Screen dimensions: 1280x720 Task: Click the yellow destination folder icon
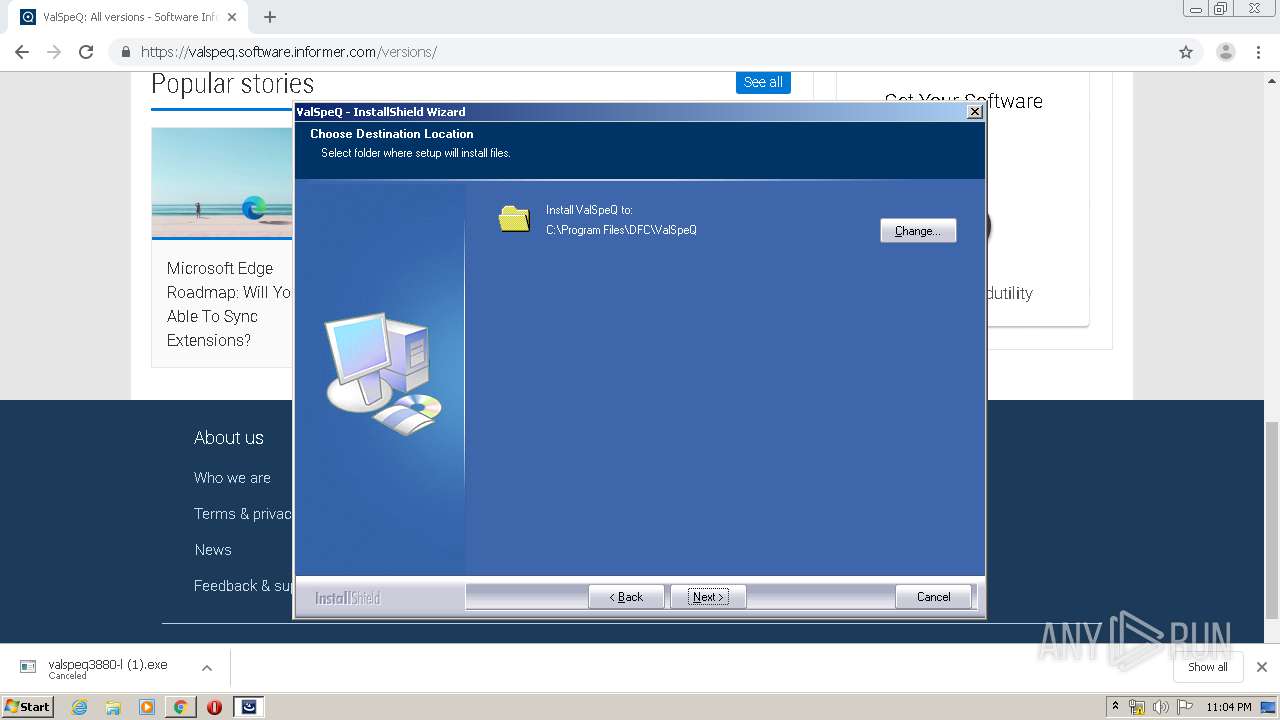point(514,218)
